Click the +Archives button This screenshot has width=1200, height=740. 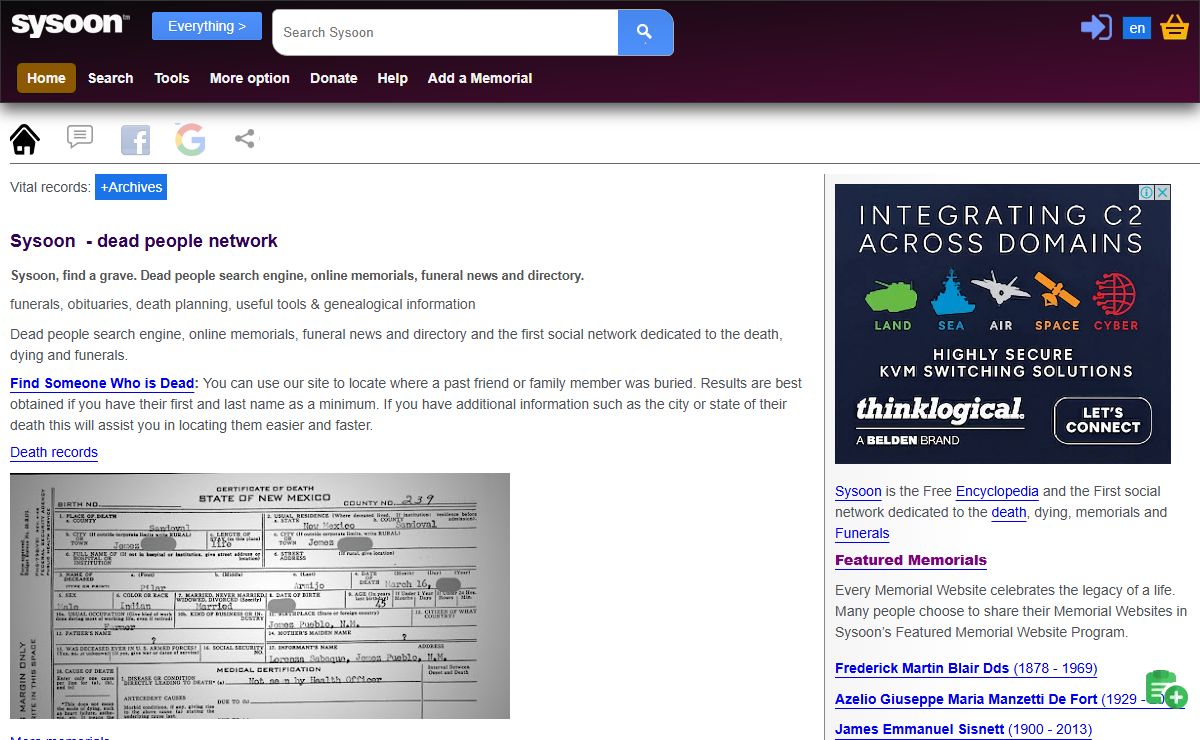tap(131, 187)
